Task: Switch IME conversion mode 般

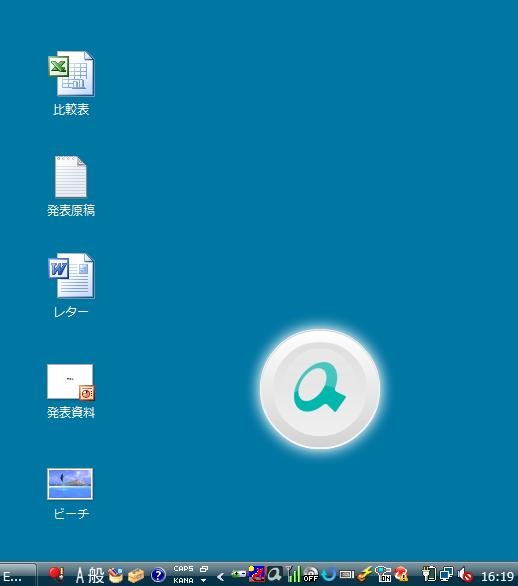Action: pos(96,575)
